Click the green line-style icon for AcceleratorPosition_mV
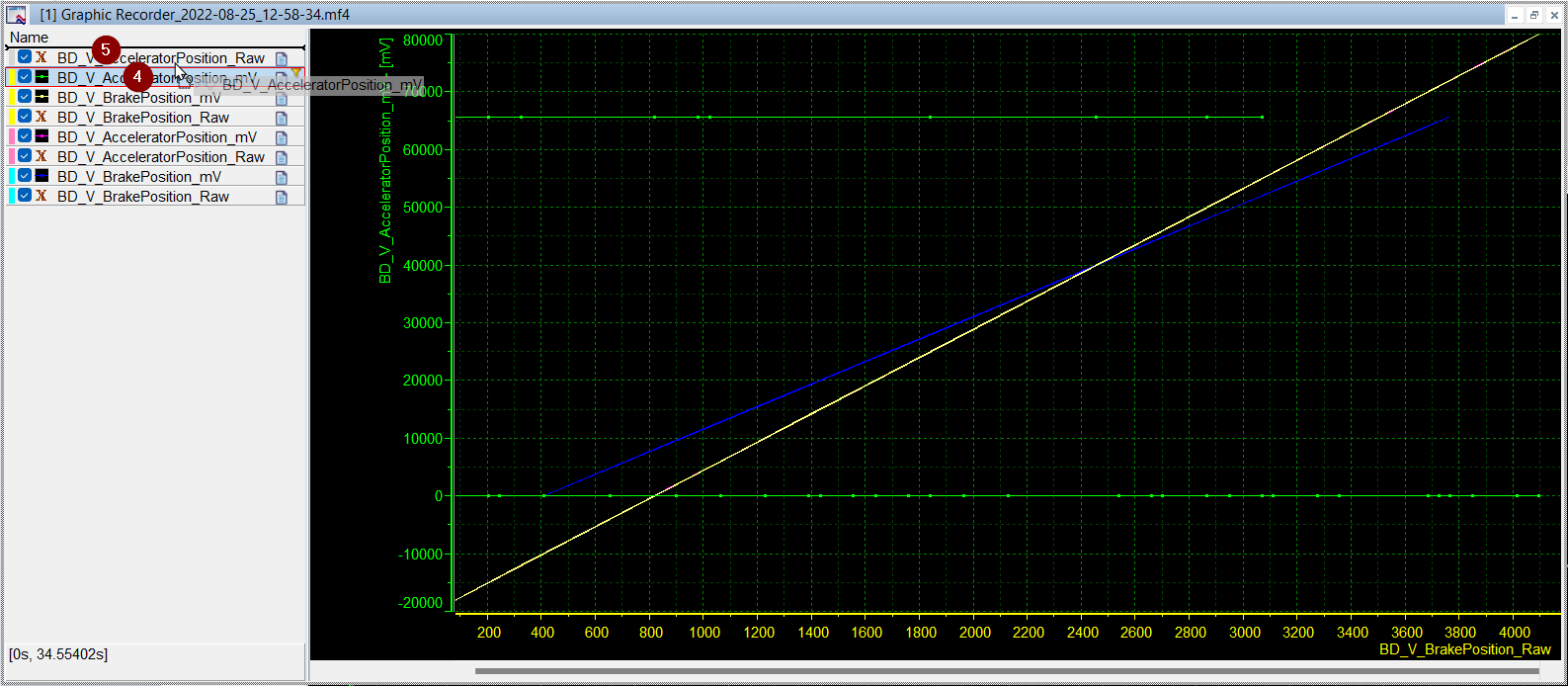 tap(41, 78)
